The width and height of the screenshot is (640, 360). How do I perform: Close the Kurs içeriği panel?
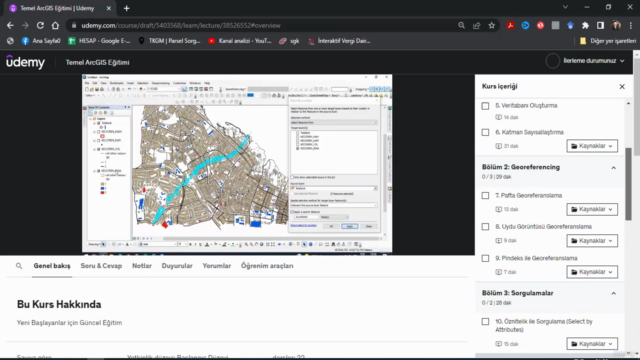(x=622, y=87)
